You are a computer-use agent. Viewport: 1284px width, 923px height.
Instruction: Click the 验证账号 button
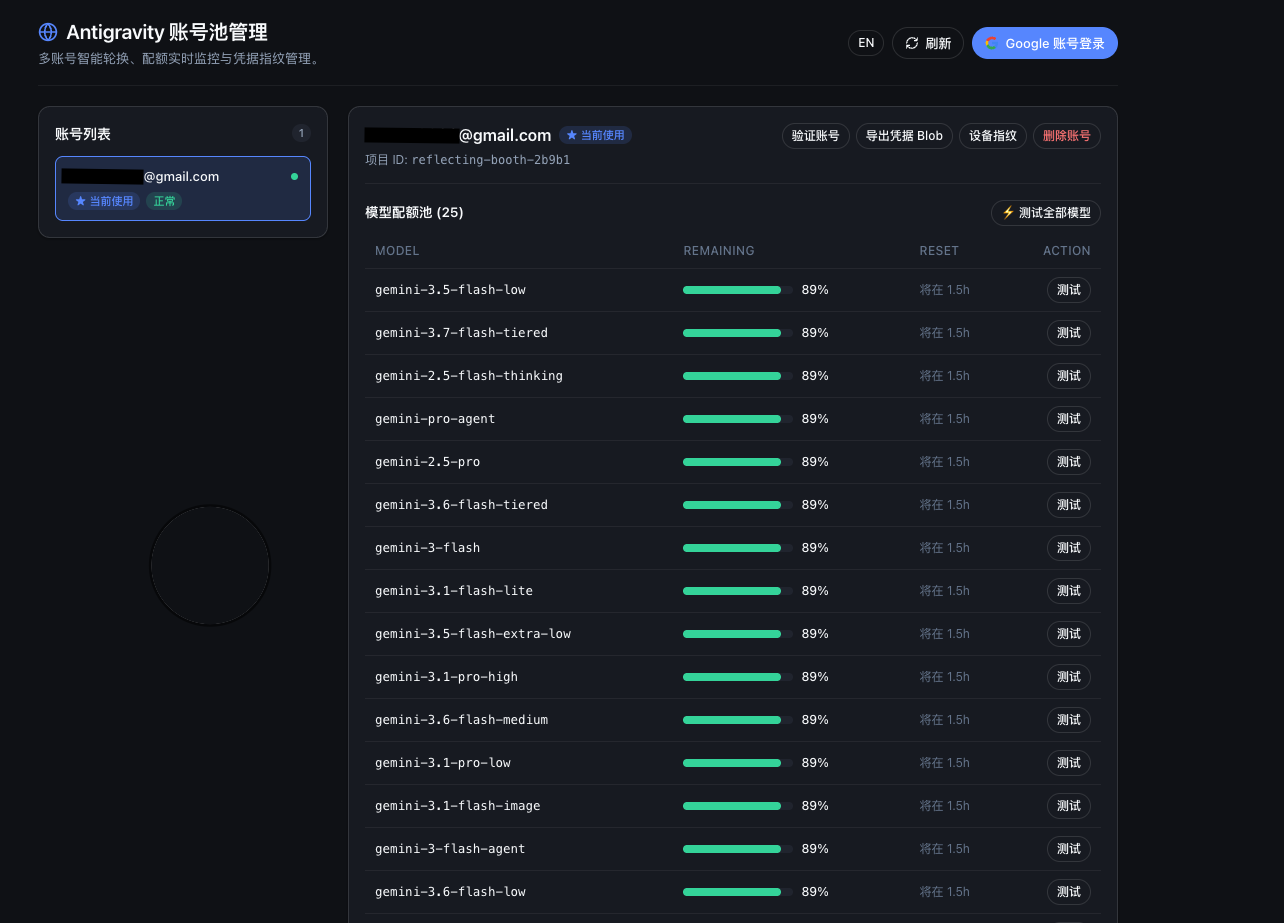[815, 136]
